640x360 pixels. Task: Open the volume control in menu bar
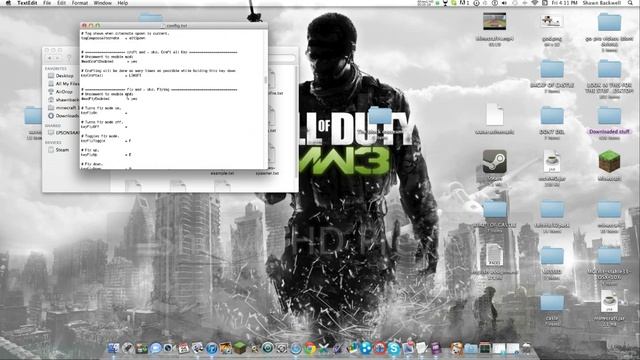pos(504,3)
